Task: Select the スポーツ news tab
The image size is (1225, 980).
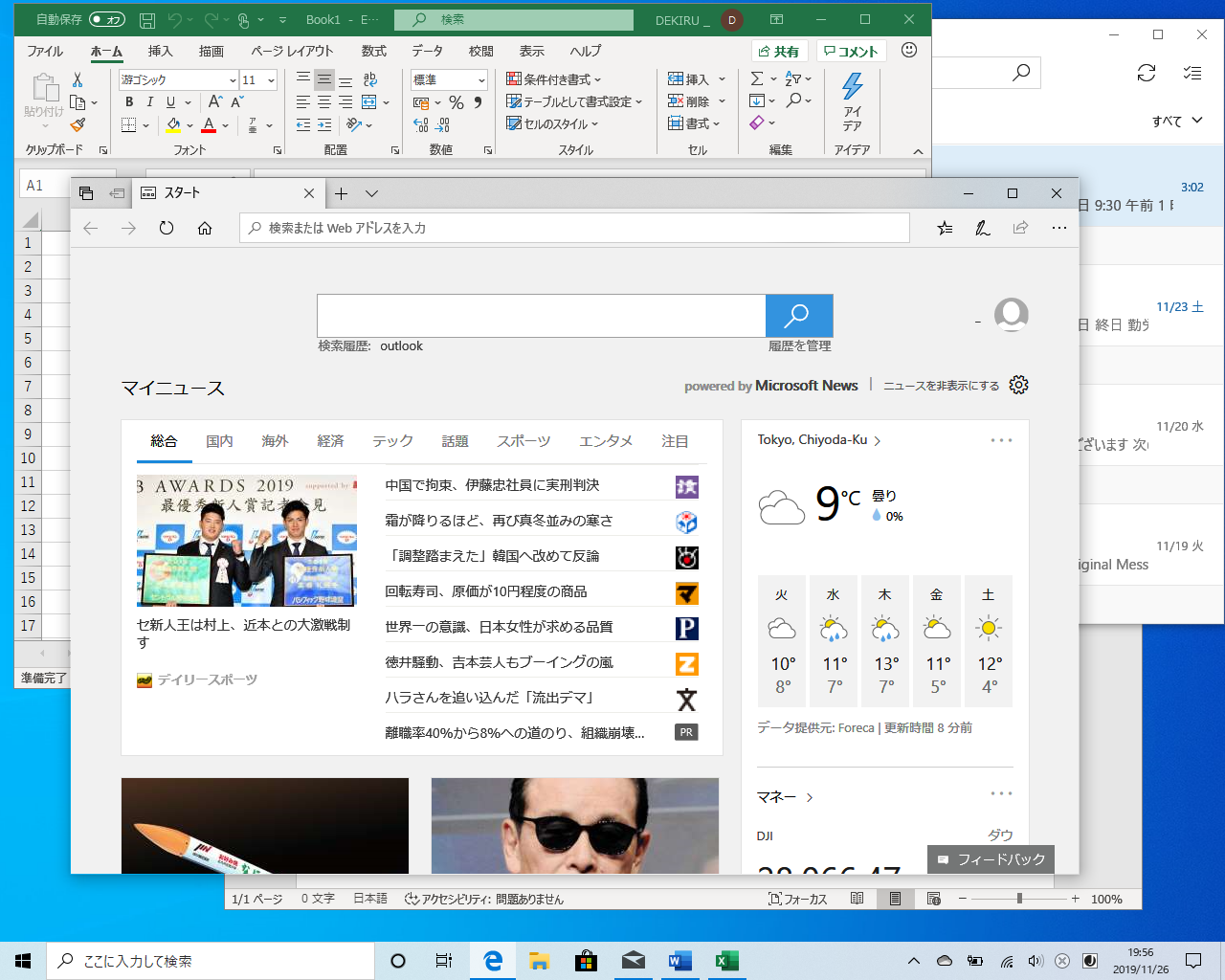Action: coord(523,441)
